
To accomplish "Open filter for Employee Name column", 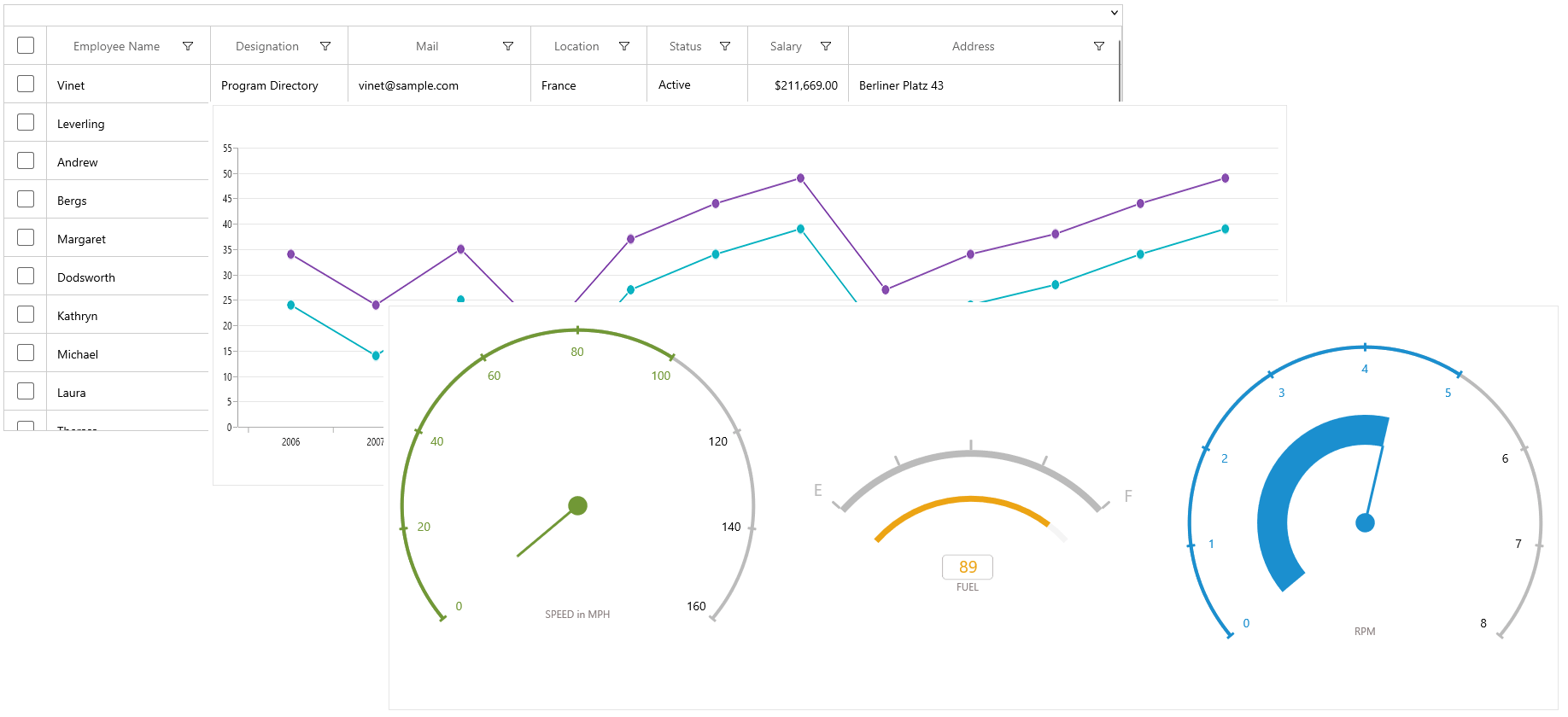I will pos(188,46).
